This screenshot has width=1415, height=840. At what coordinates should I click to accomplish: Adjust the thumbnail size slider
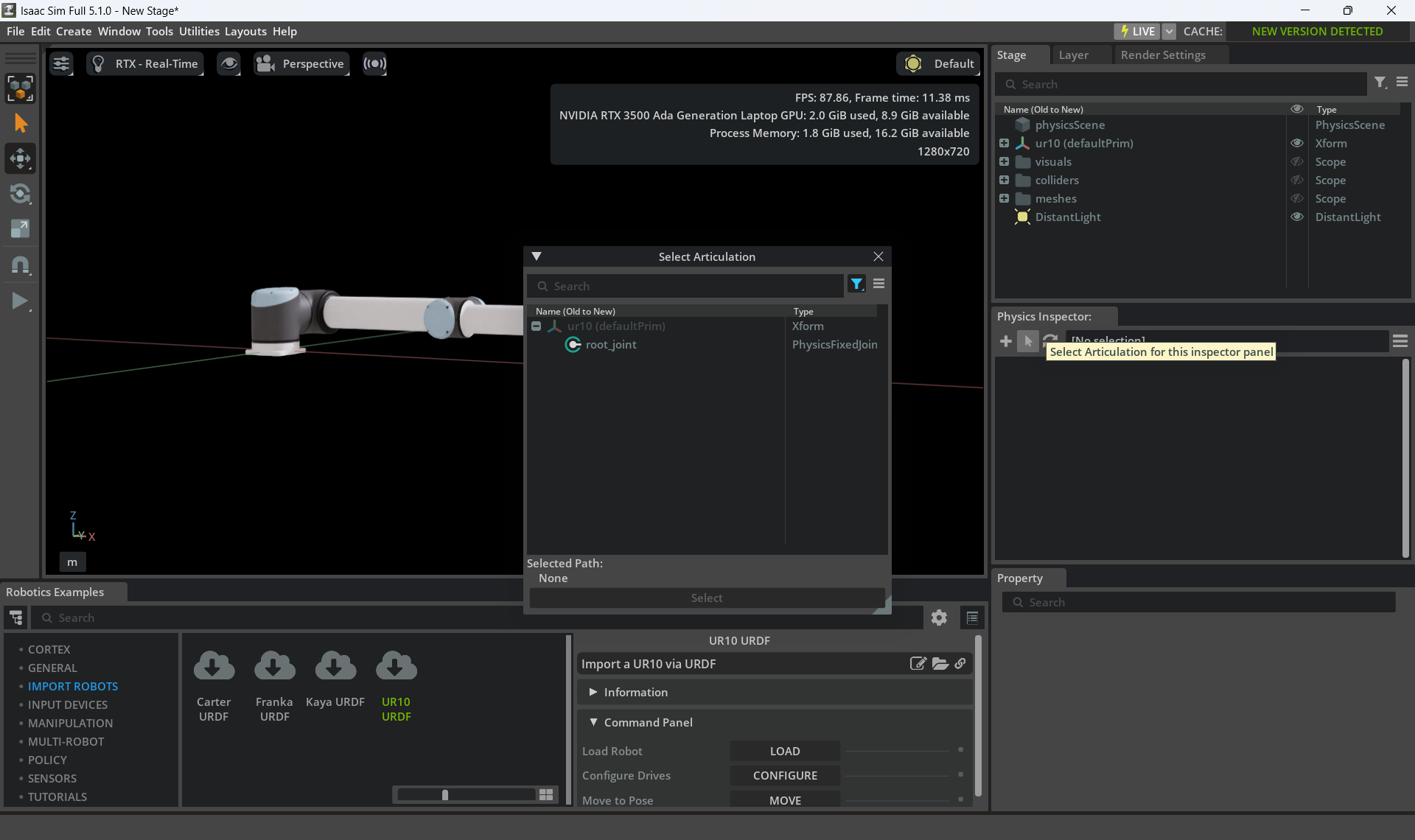pyautogui.click(x=445, y=794)
